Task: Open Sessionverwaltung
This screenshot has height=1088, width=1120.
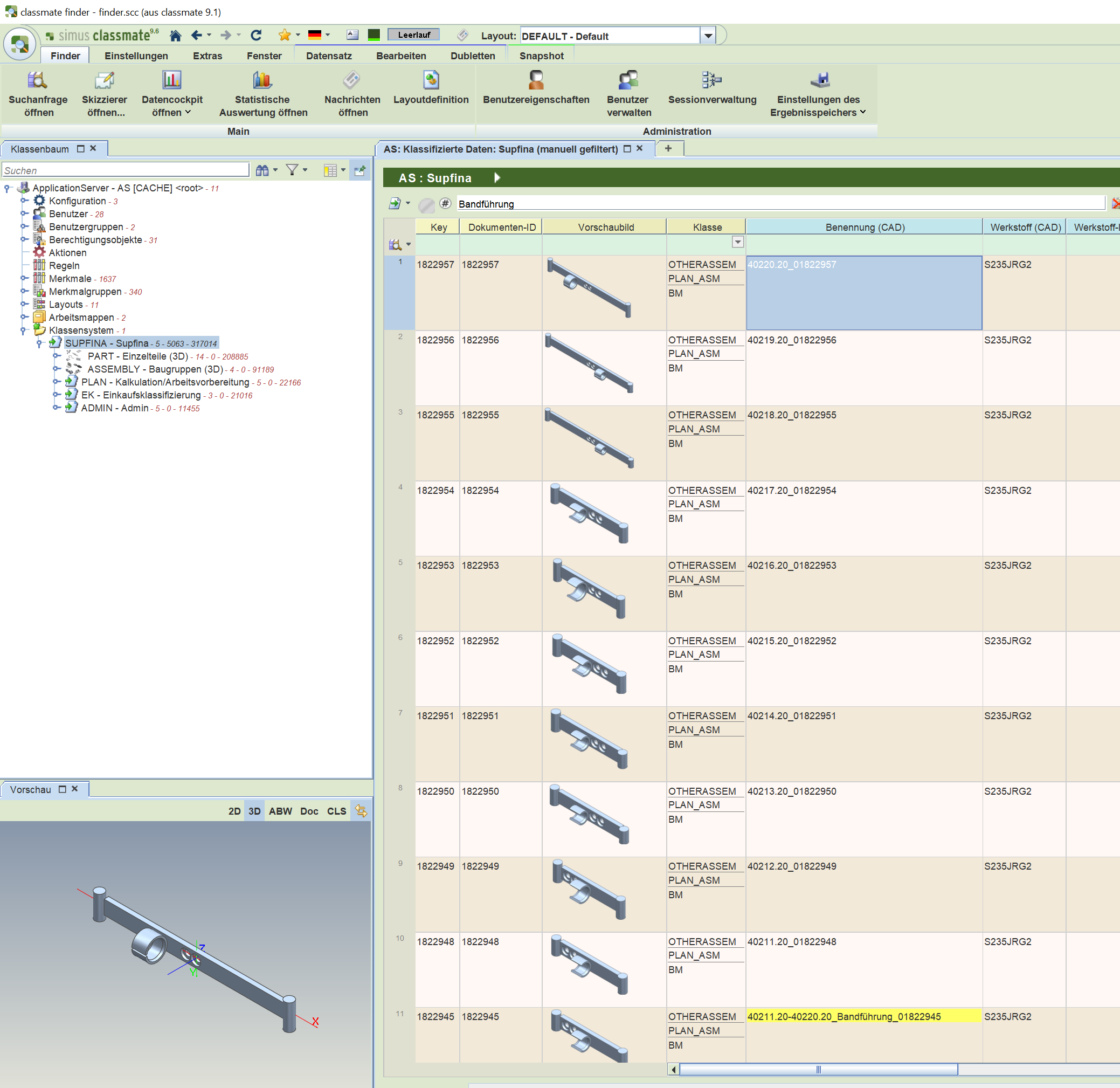Action: click(712, 88)
